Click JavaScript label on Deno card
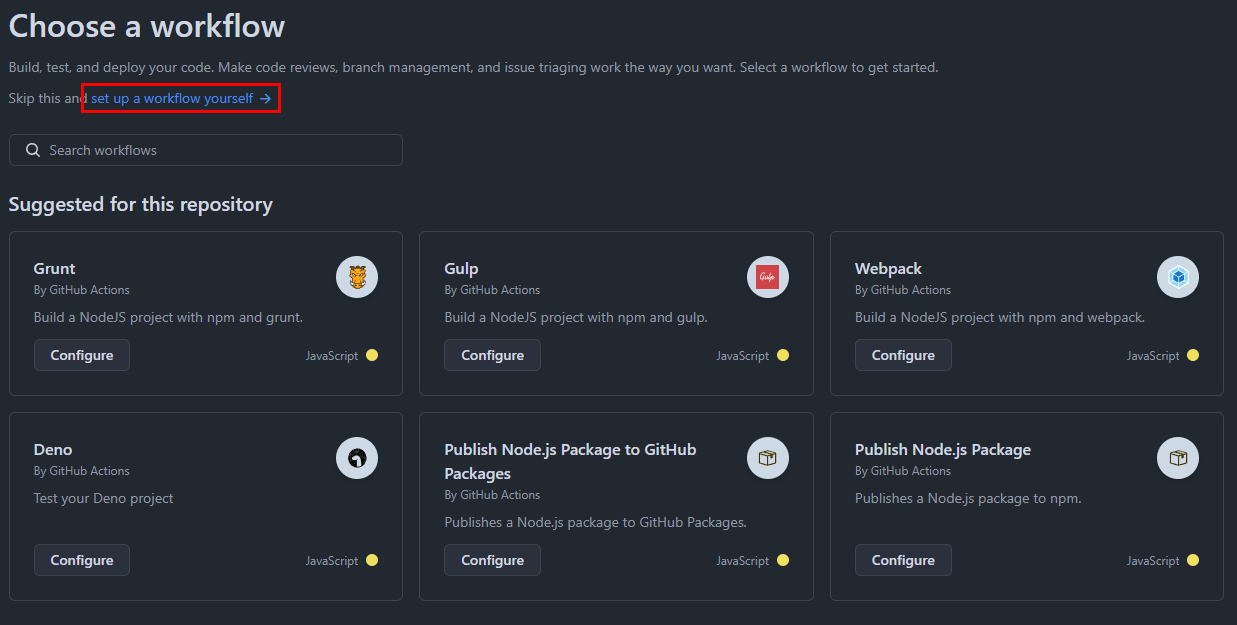 click(x=332, y=561)
